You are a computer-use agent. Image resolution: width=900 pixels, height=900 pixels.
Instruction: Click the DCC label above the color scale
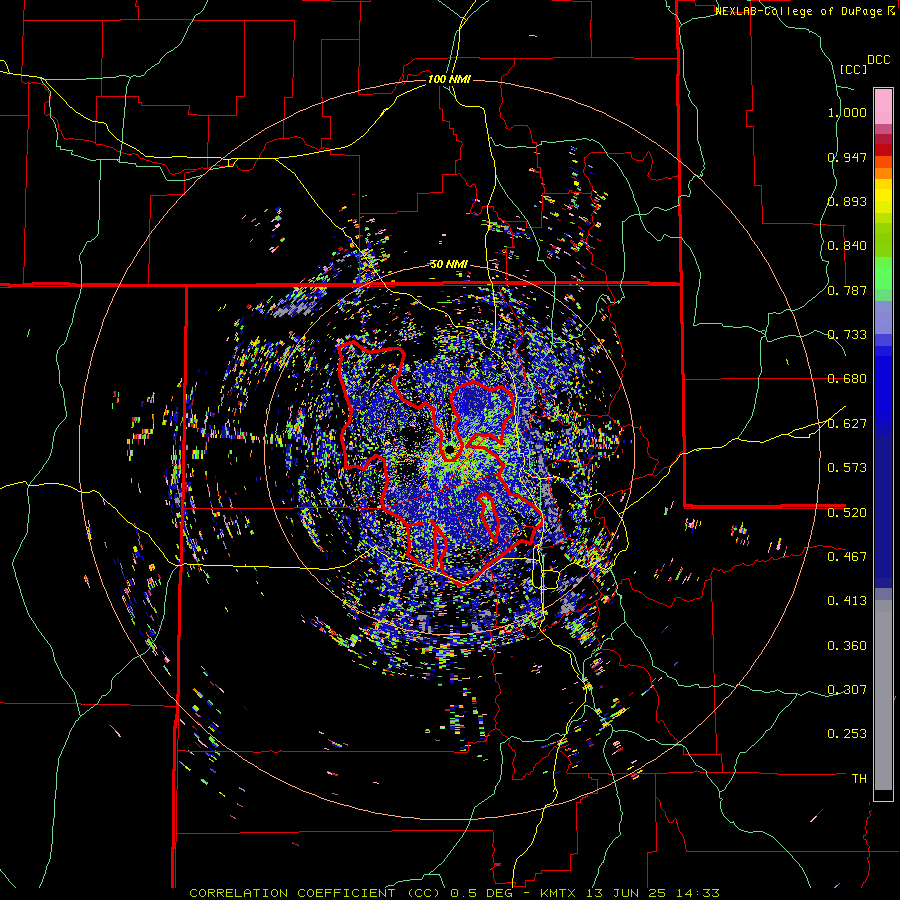878,60
